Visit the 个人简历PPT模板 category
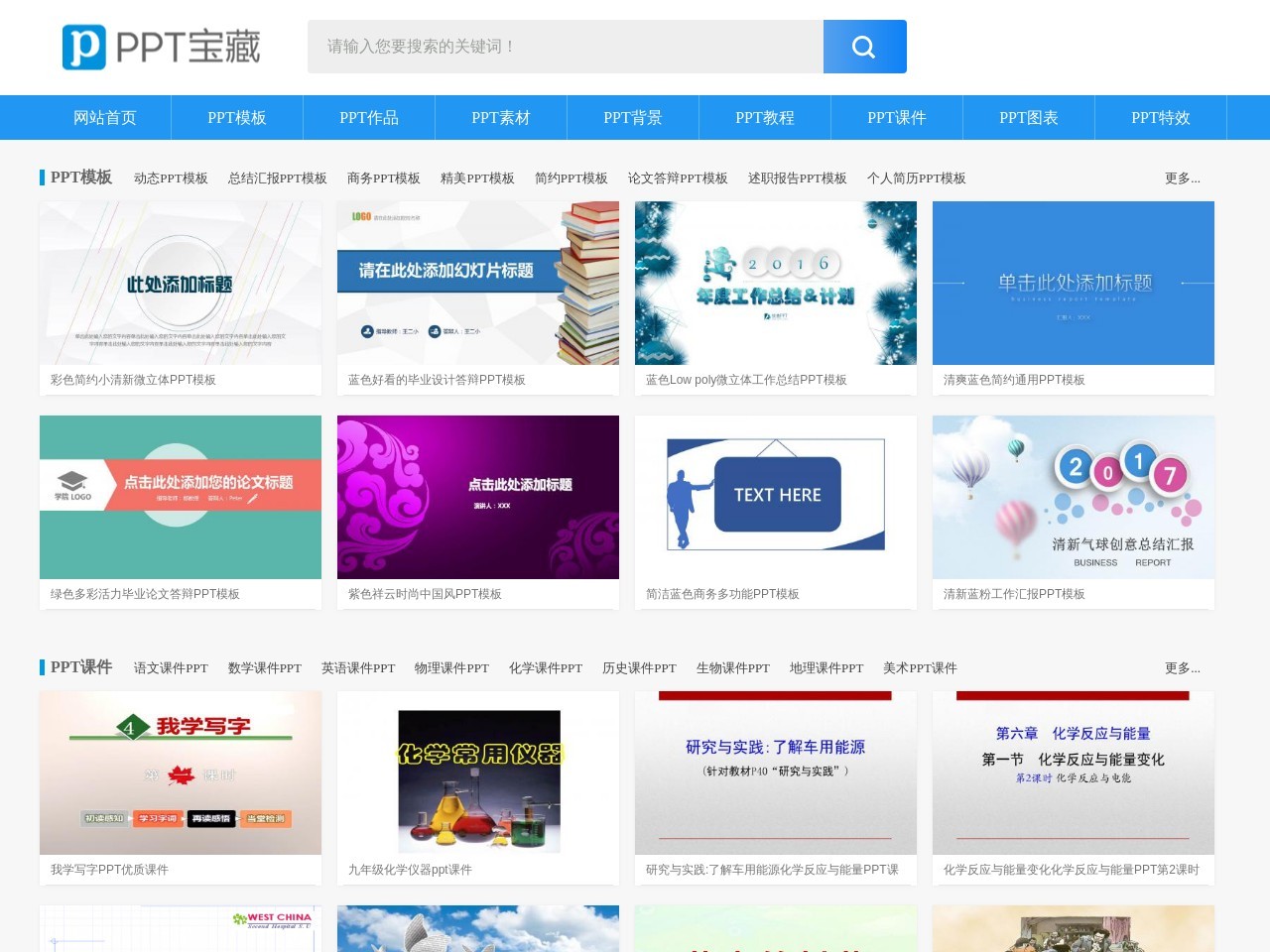1270x952 pixels. tap(916, 178)
